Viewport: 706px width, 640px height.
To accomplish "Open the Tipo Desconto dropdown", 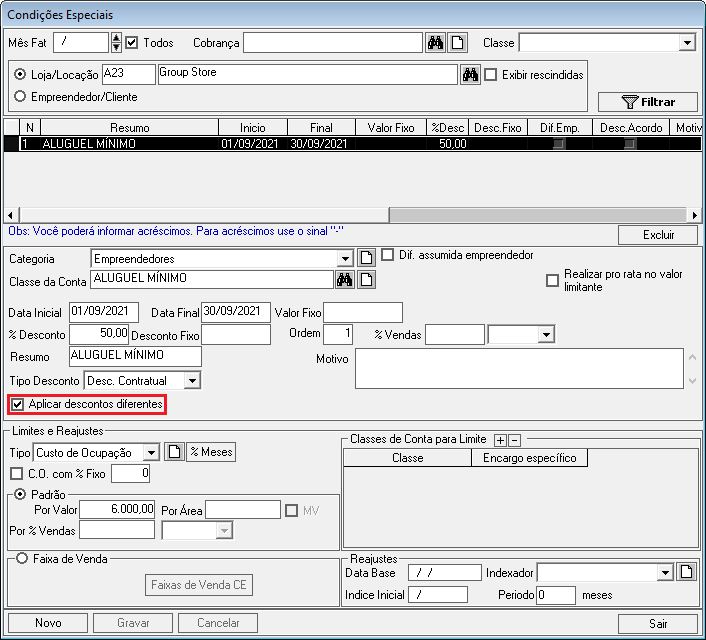I will (192, 381).
